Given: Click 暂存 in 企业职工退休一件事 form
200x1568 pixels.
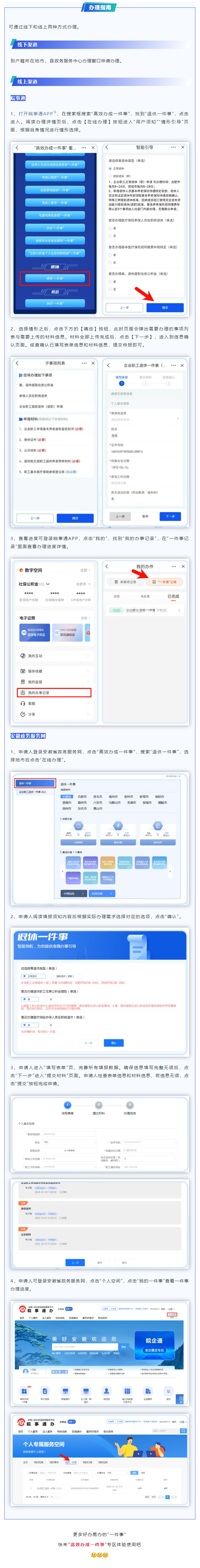Looking at the screenshot, I should [145, 516].
